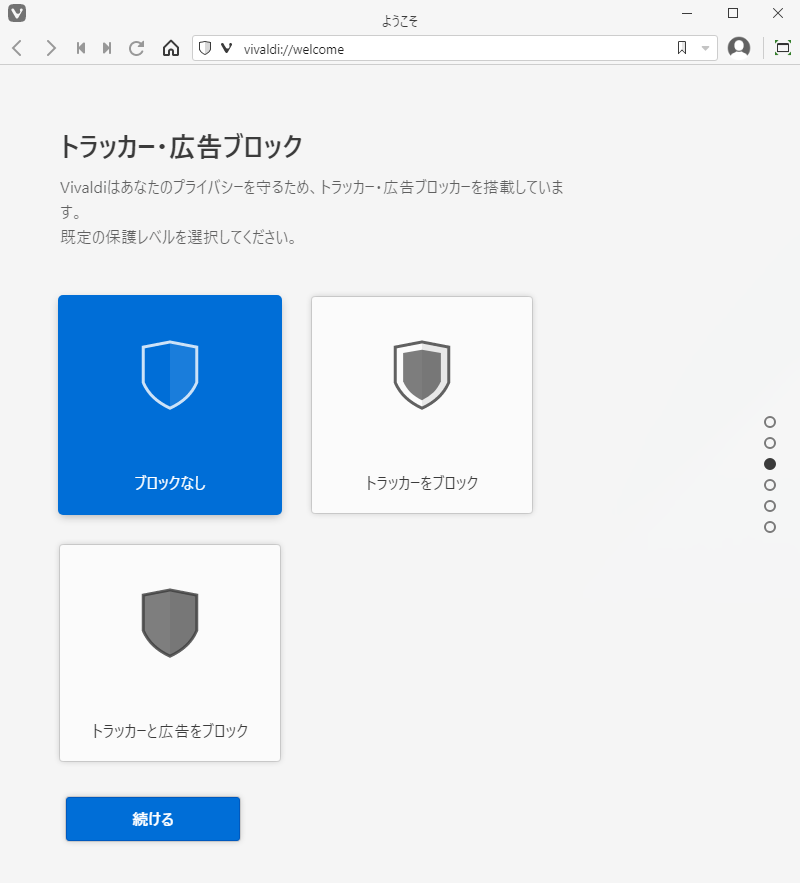Screen dimensions: 800x883
Task: Open the user profile avatar
Action: [739, 48]
